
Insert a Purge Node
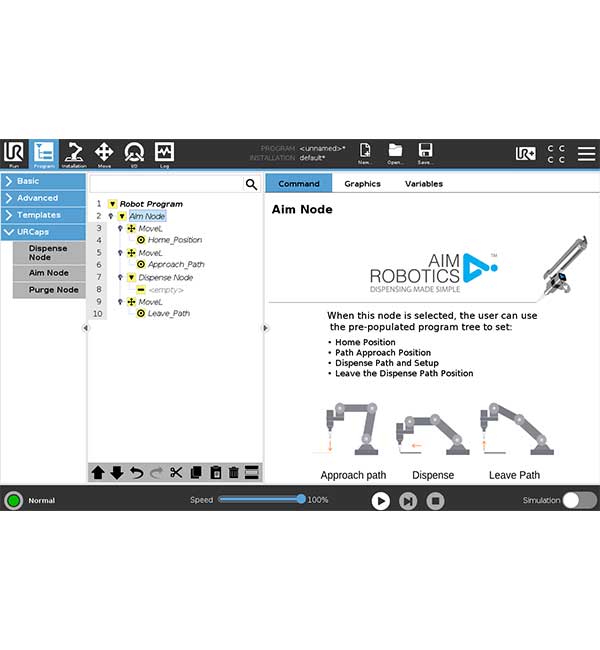(49, 290)
